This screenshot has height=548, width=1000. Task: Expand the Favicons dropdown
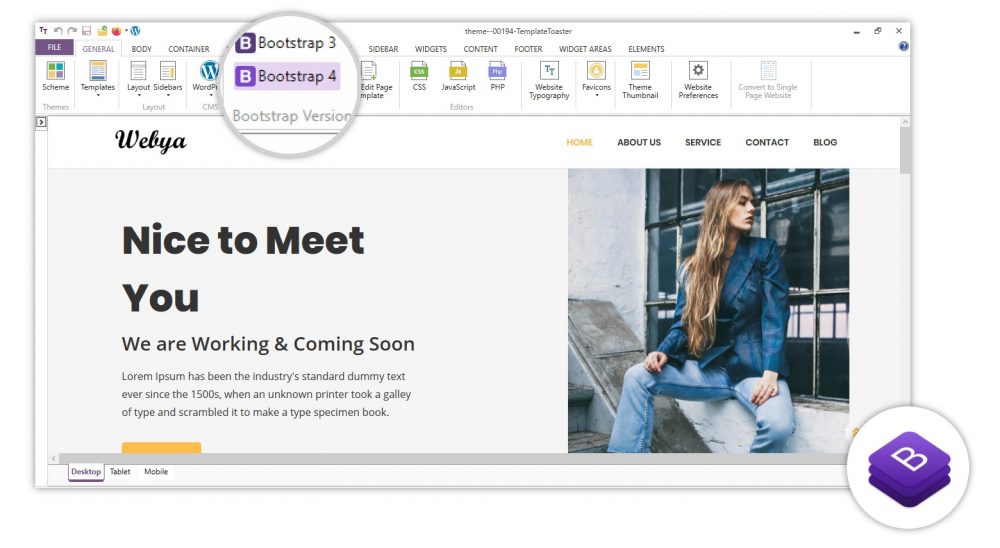click(596, 95)
